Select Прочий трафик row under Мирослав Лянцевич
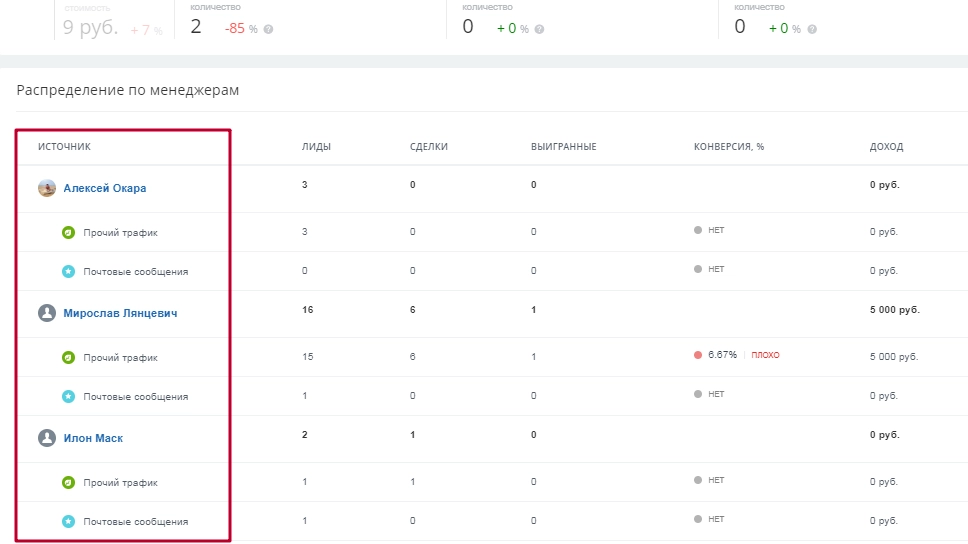 [120, 357]
